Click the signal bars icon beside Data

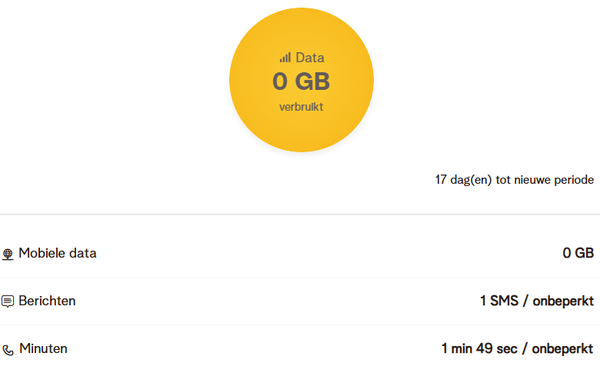pyautogui.click(x=285, y=58)
